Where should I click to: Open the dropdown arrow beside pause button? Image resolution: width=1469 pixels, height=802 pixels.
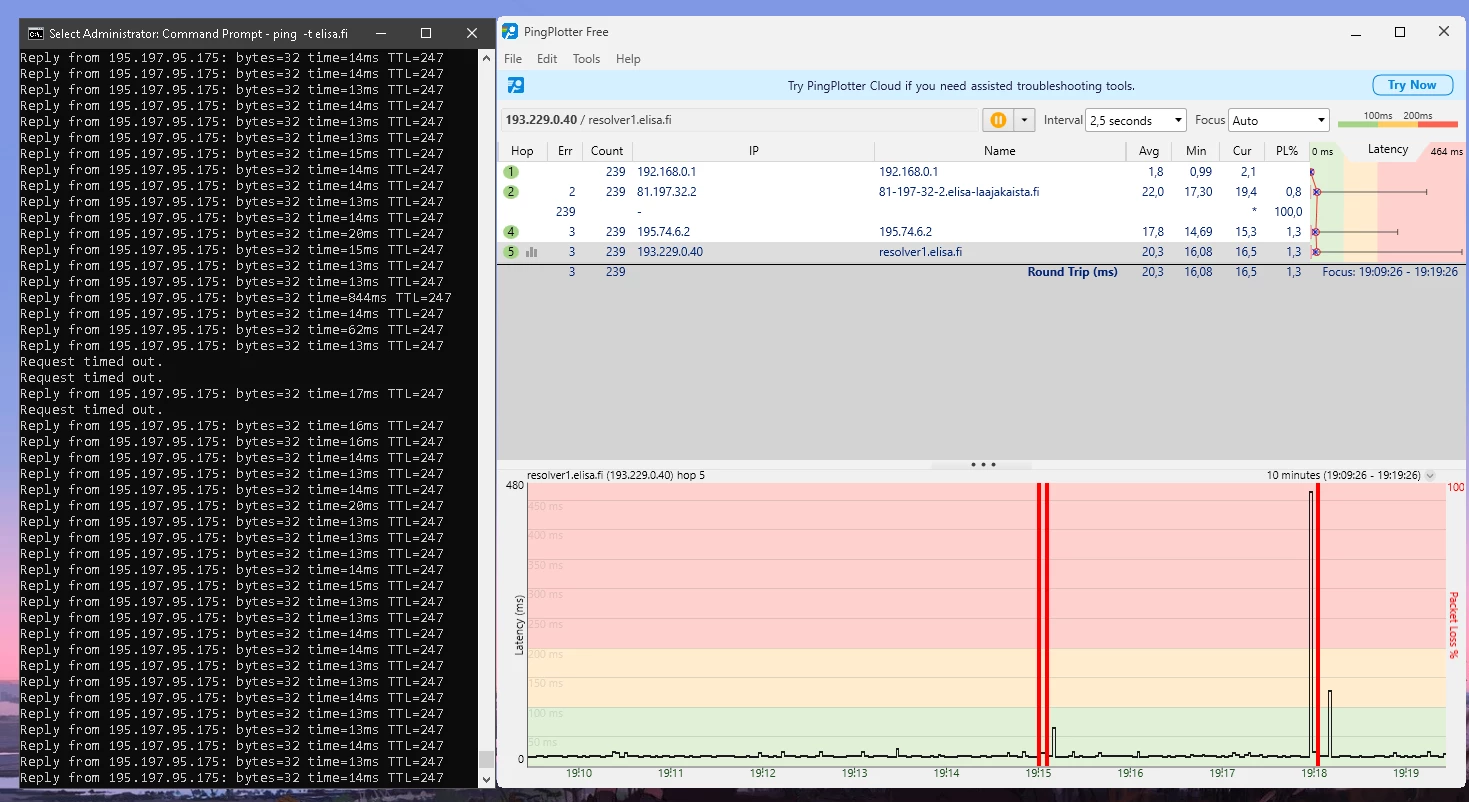point(1023,120)
